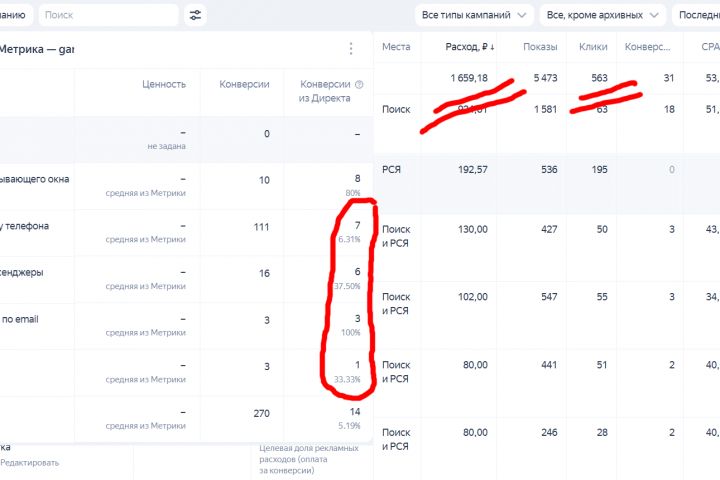Select the Поиск placement row cell
This screenshot has height=480, width=720.
(396, 110)
